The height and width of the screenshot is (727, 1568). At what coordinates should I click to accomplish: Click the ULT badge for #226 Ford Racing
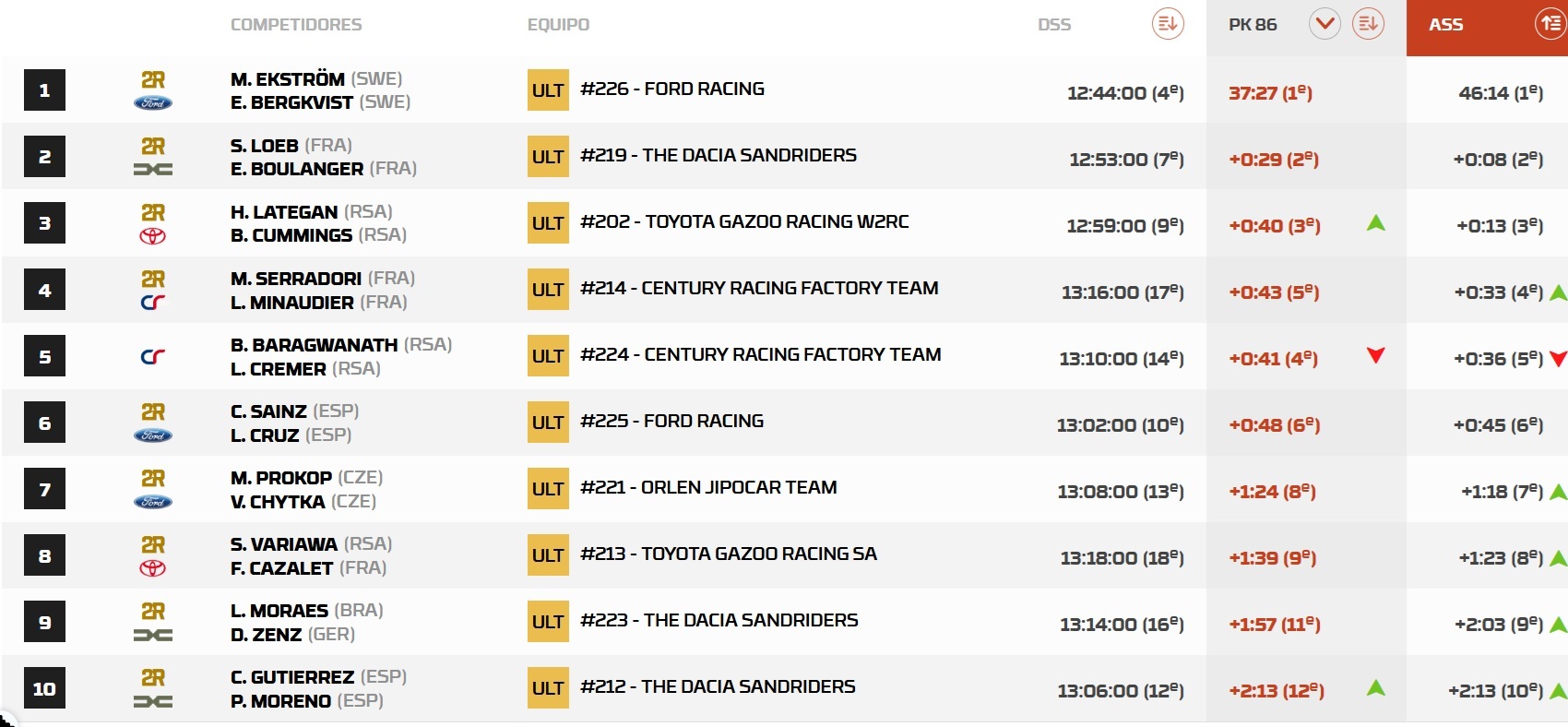coord(548,90)
